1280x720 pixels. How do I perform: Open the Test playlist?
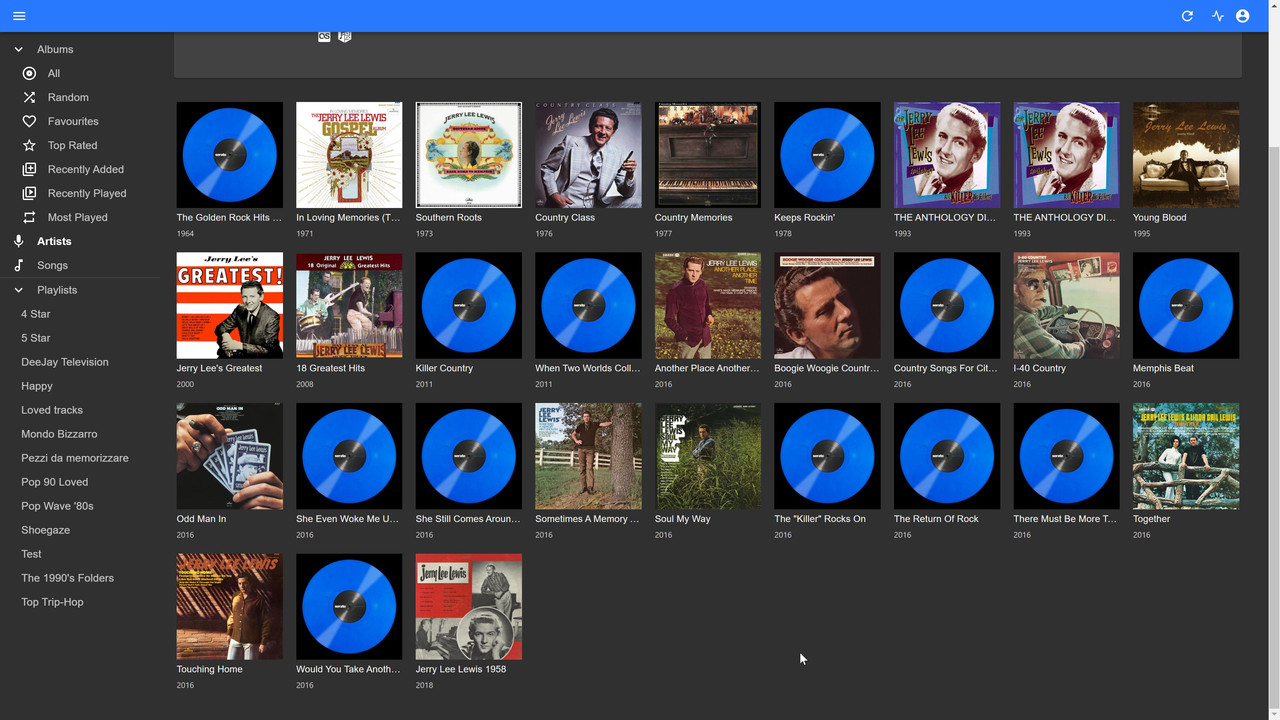tap(31, 554)
